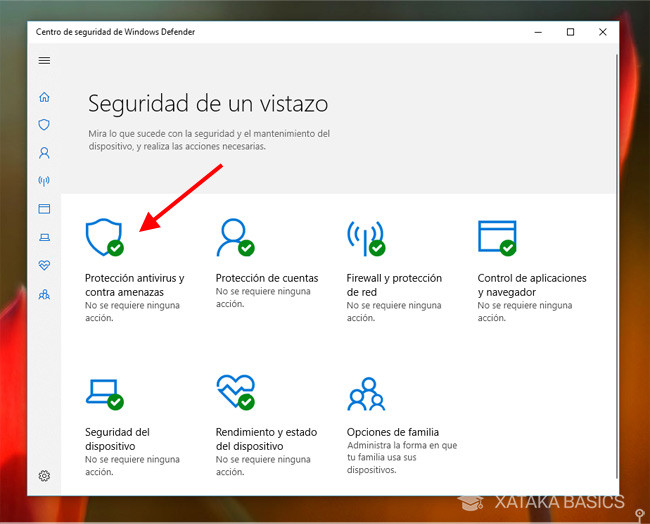The image size is (650, 524).
Task: Open app and browser control sidebar icon
Action: point(44,209)
